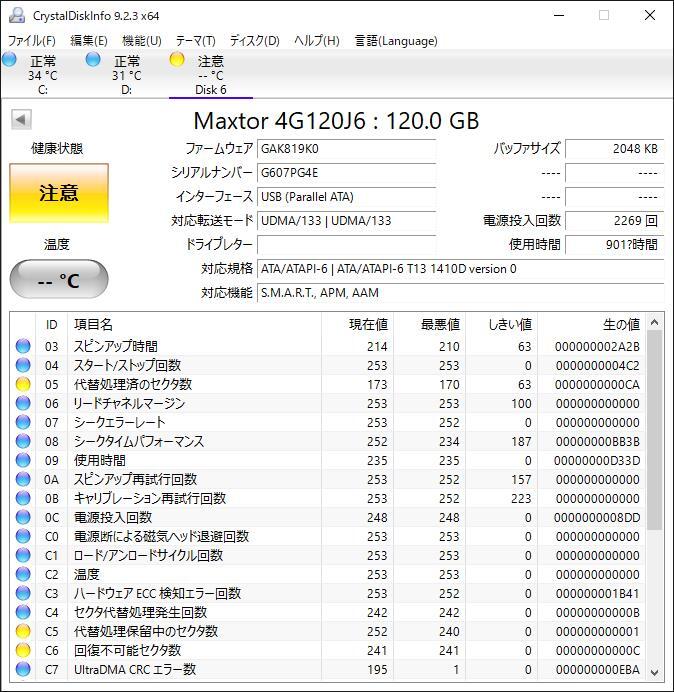Open the ヘルプ(H) menu
The height and width of the screenshot is (692, 674).
(x=317, y=41)
